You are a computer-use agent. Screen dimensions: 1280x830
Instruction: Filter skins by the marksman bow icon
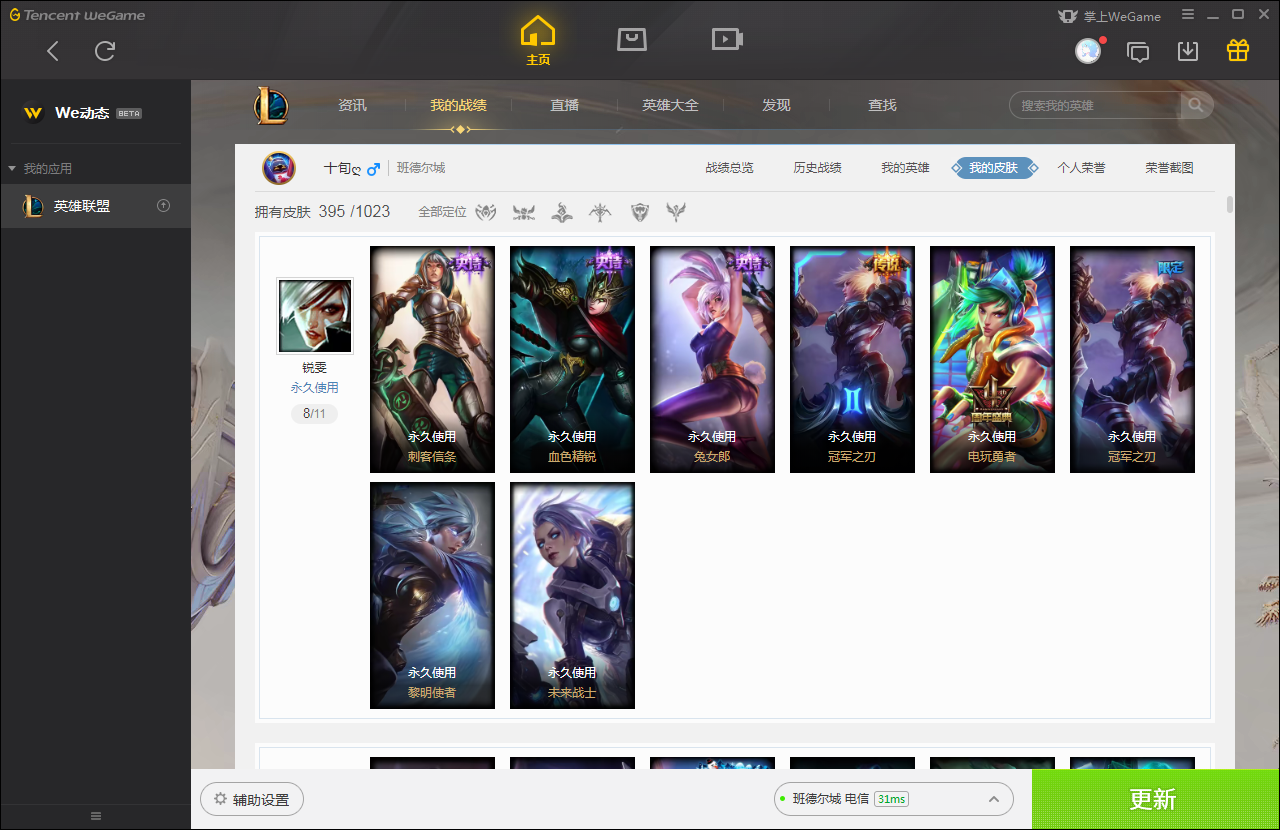[x=601, y=212]
